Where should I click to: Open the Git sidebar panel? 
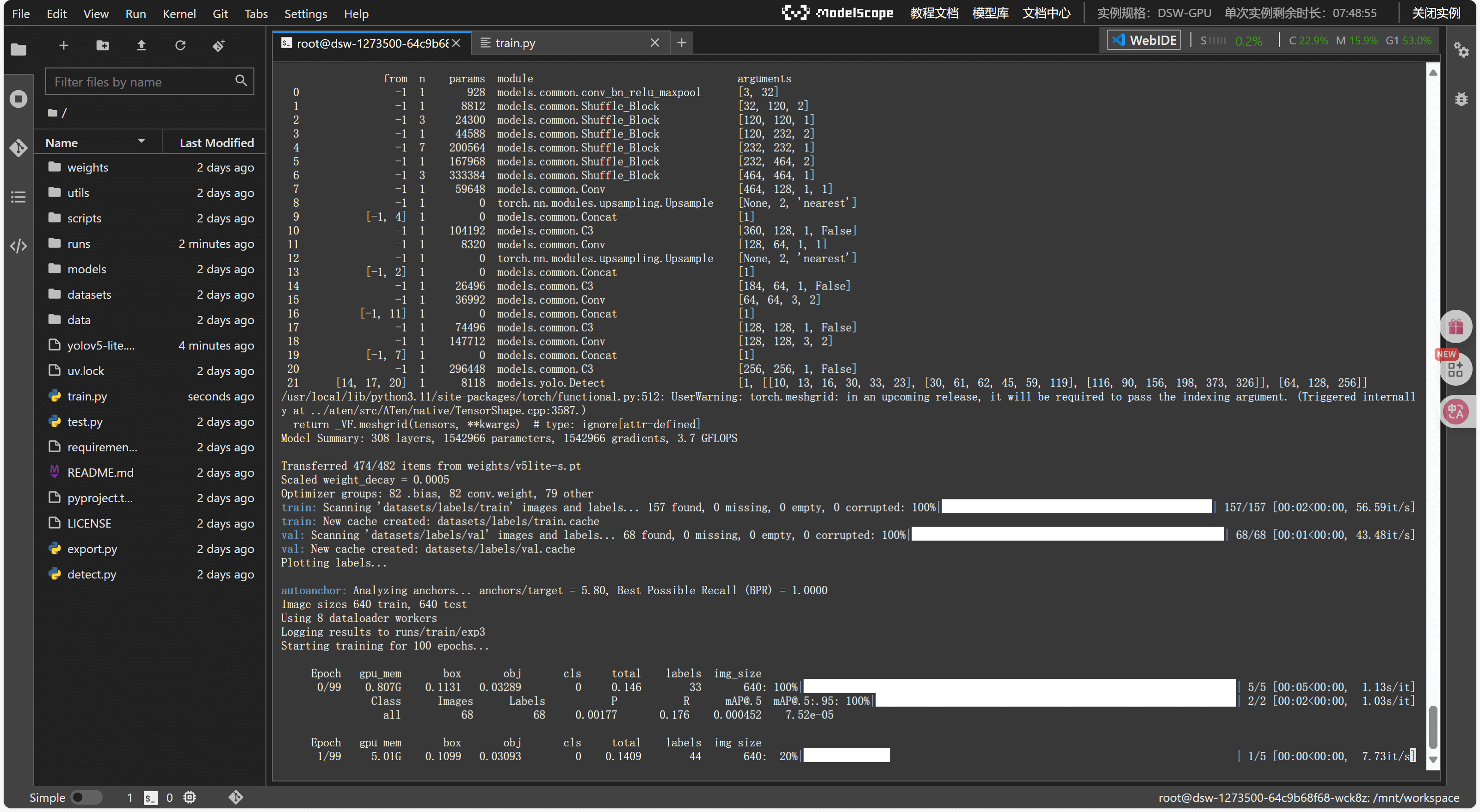tap(18, 148)
